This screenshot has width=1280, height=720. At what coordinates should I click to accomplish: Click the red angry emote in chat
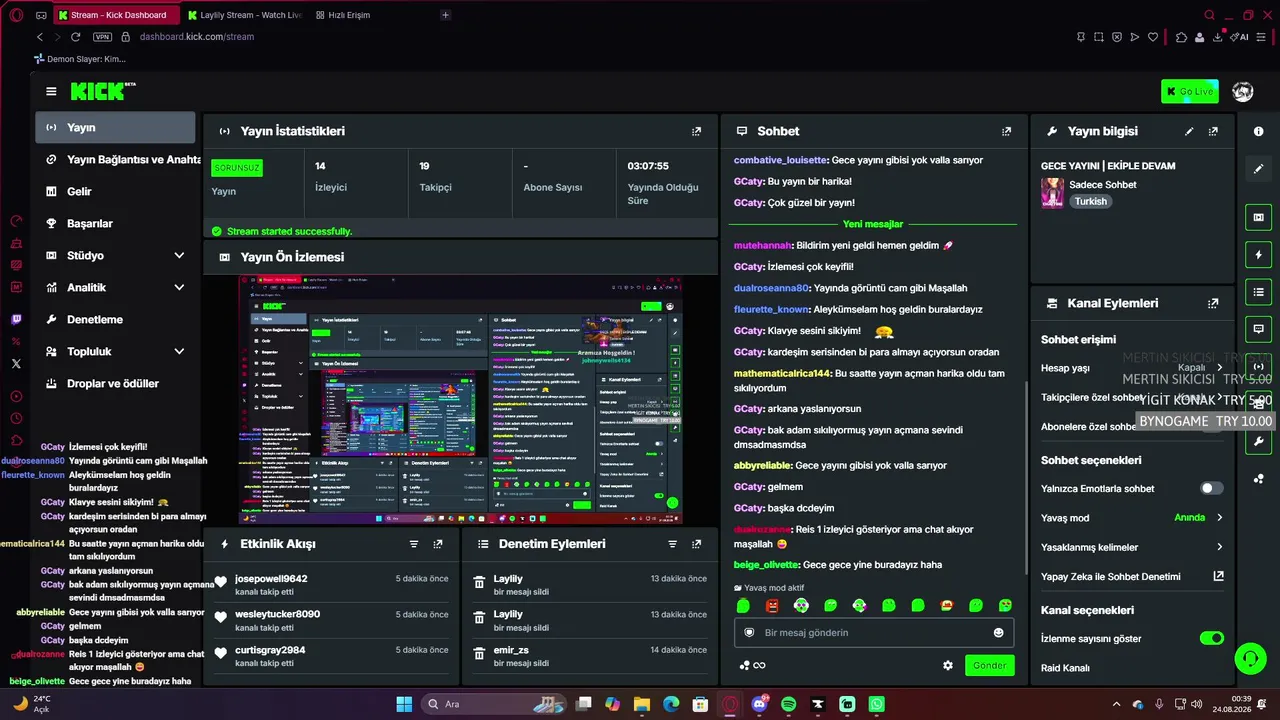pos(772,606)
